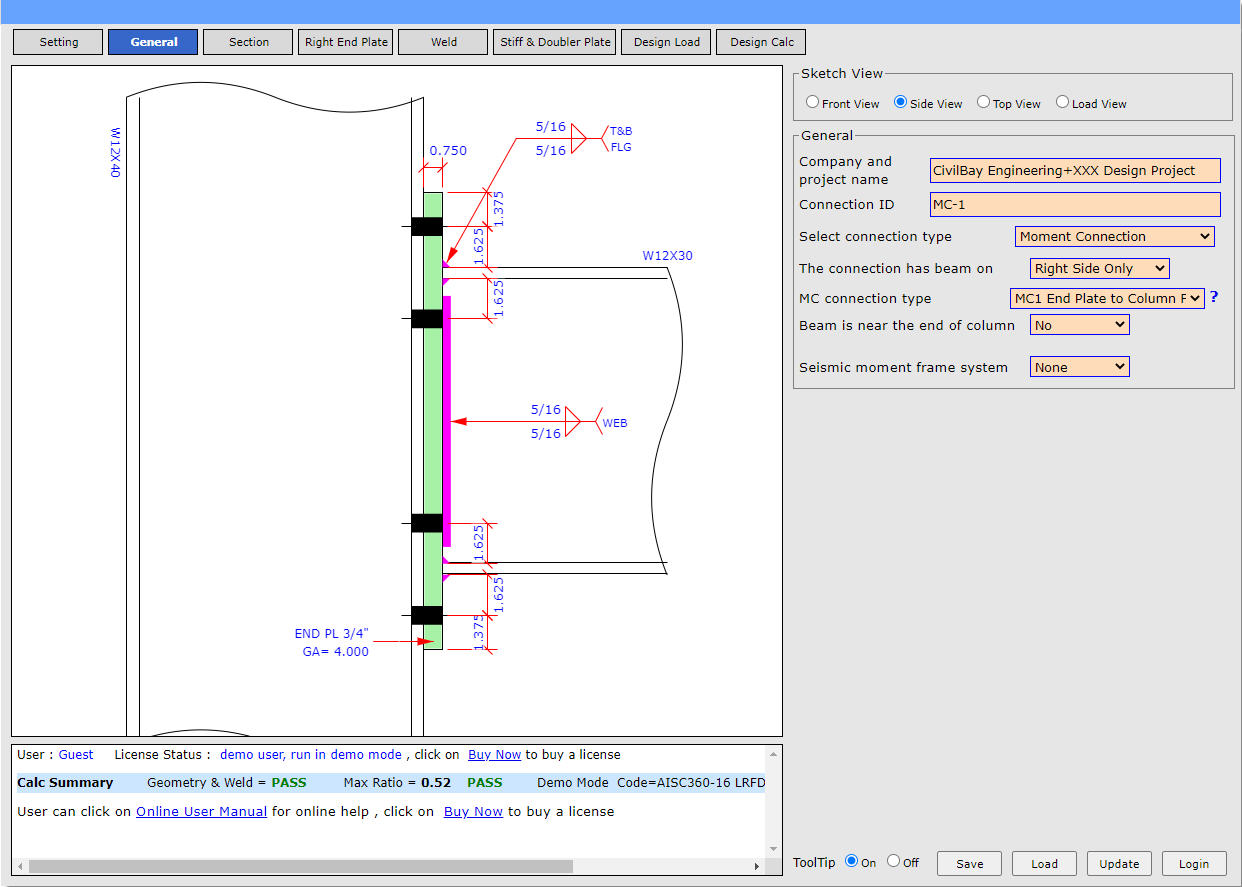Screen dimensions: 1242x887
Task: Open the Online User Manual link
Action: point(201,811)
